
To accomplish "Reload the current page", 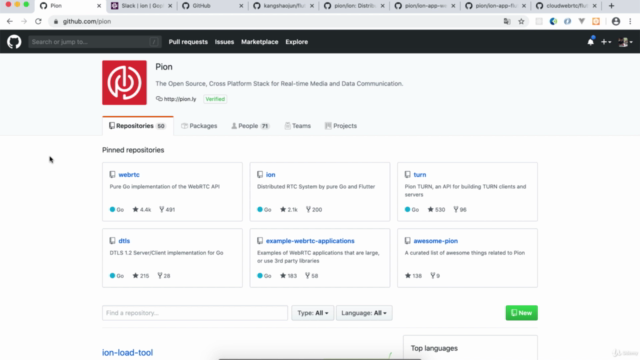I will [38, 21].
